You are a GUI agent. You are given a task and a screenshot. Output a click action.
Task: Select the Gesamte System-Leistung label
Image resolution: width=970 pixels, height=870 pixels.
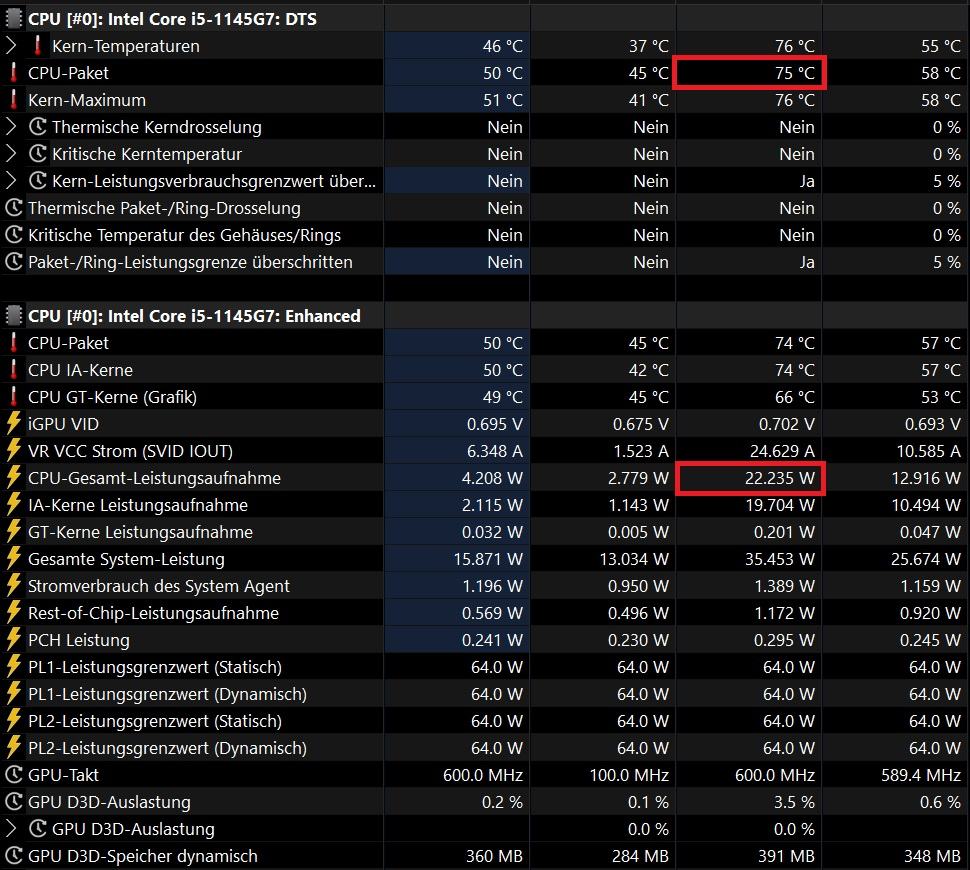[x=126, y=559]
